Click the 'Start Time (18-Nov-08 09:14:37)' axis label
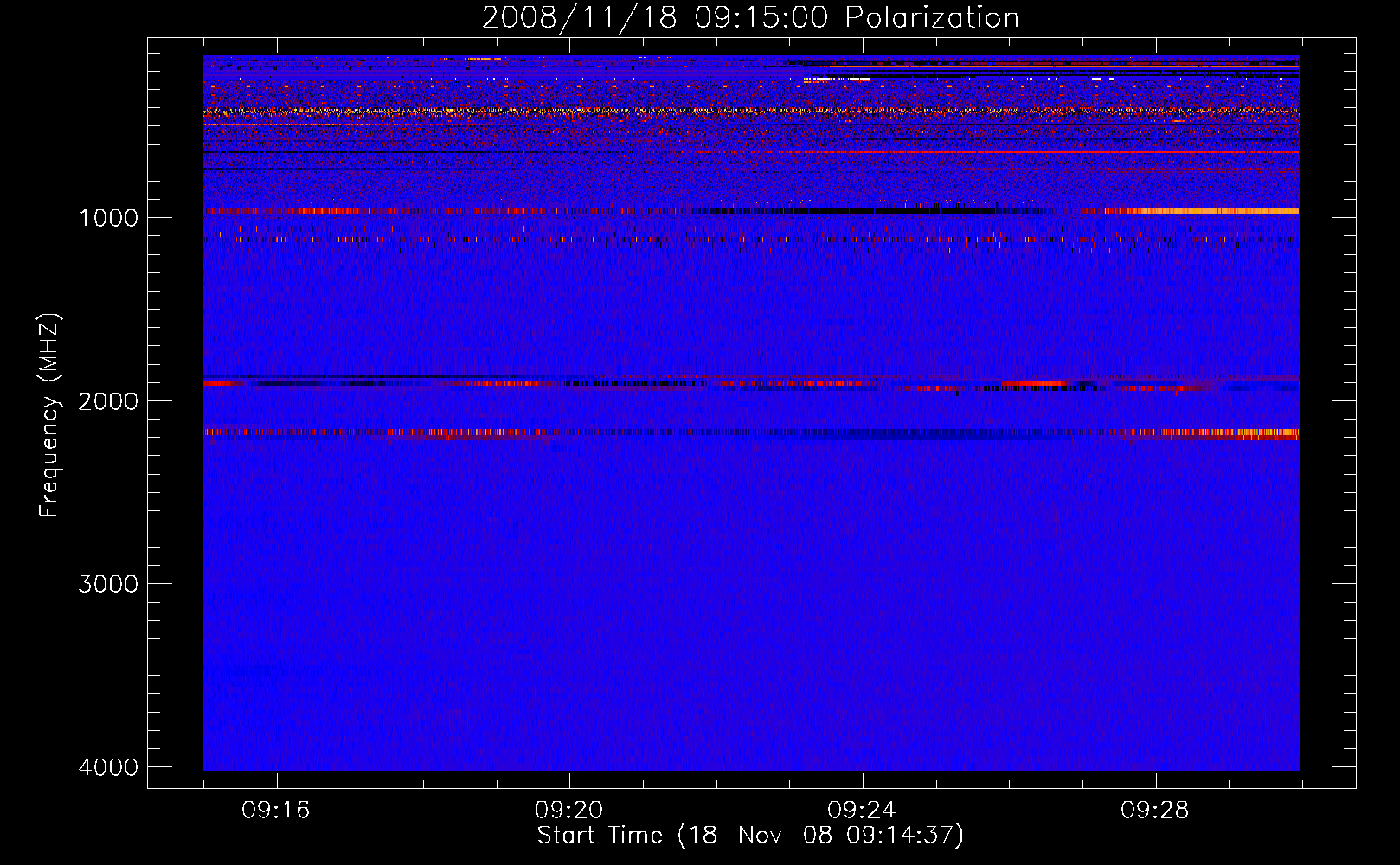Viewport: 1400px width, 865px height. click(750, 836)
